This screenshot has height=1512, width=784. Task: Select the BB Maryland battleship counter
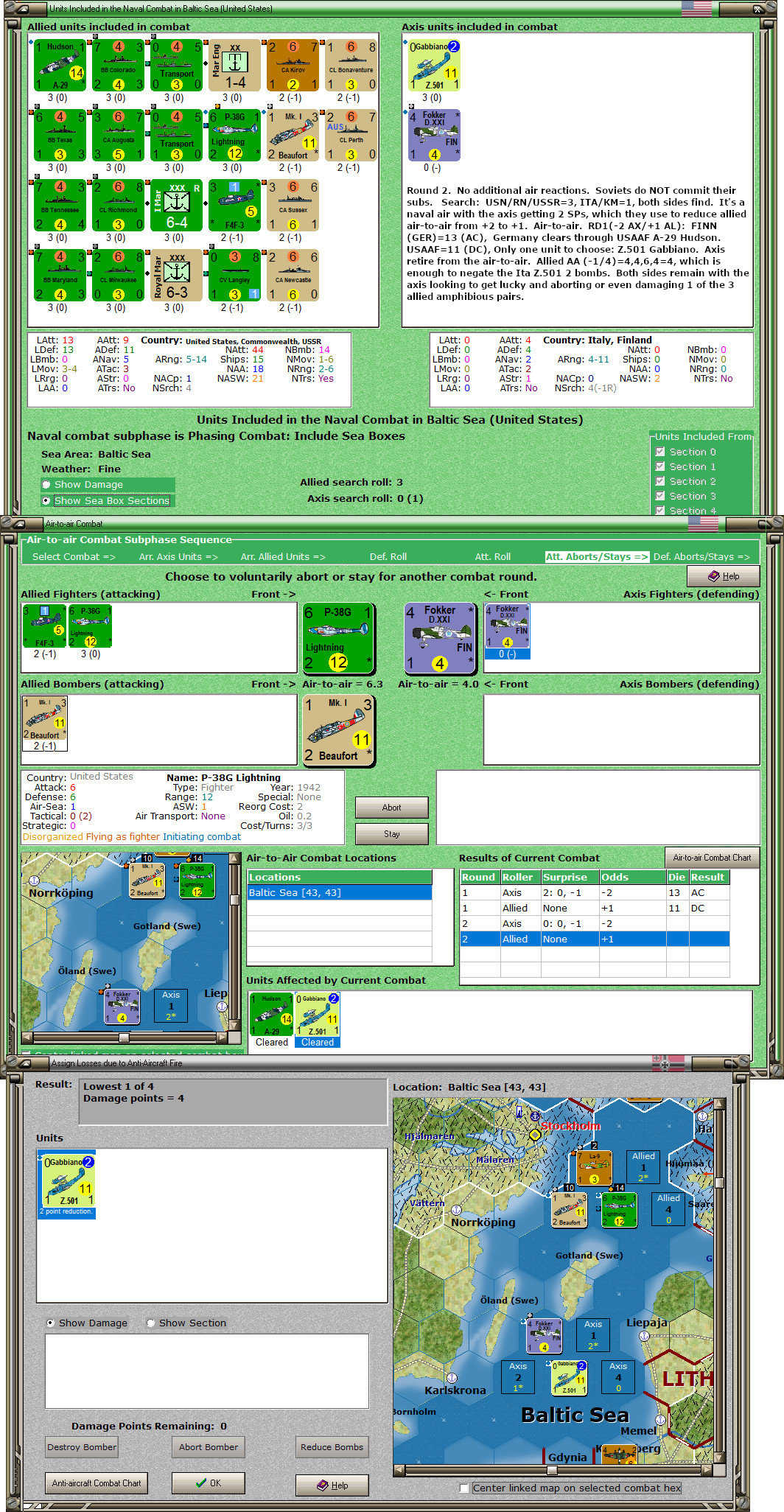(x=60, y=276)
